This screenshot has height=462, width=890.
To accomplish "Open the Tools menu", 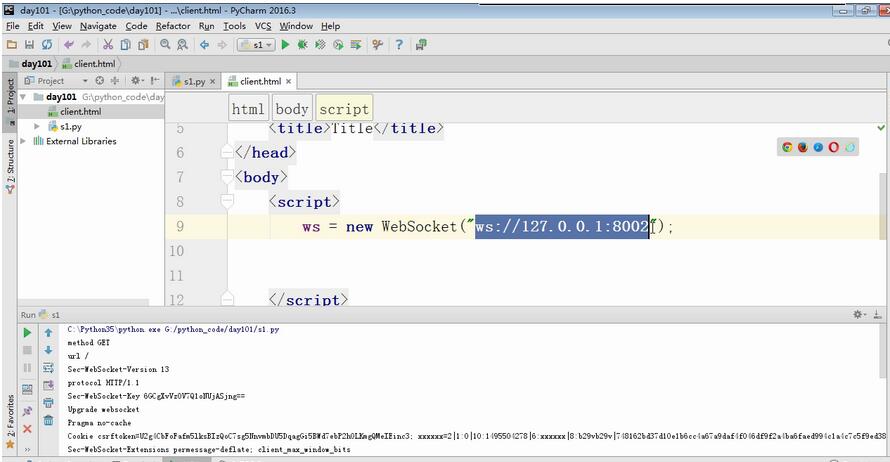I will pos(234,26).
